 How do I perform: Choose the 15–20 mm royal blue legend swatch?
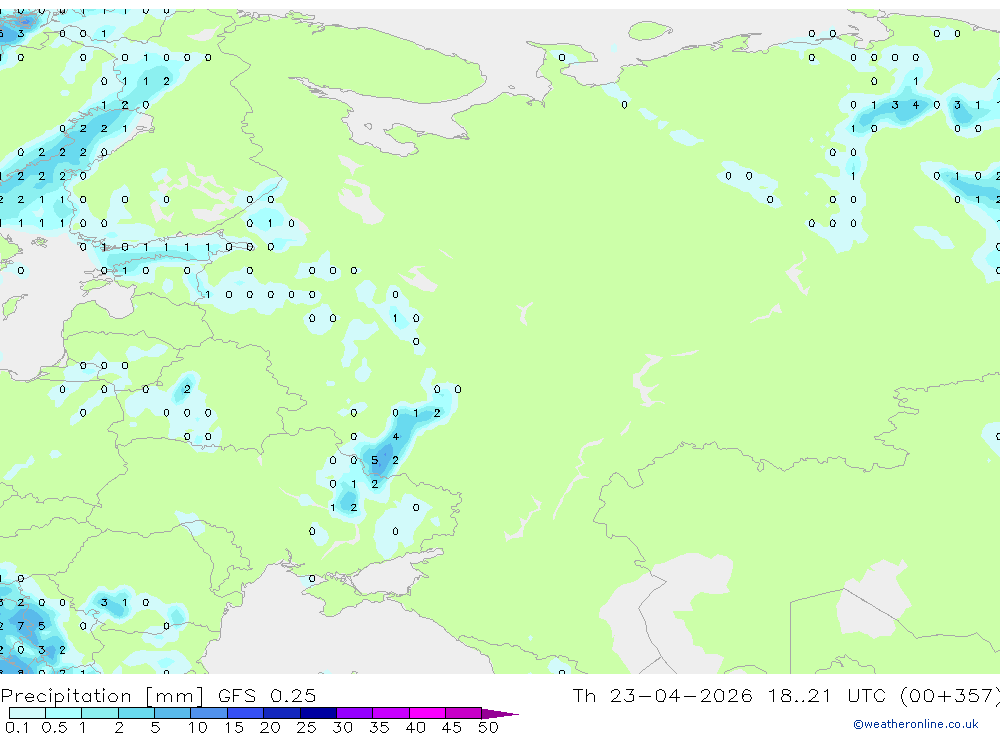tap(246, 713)
